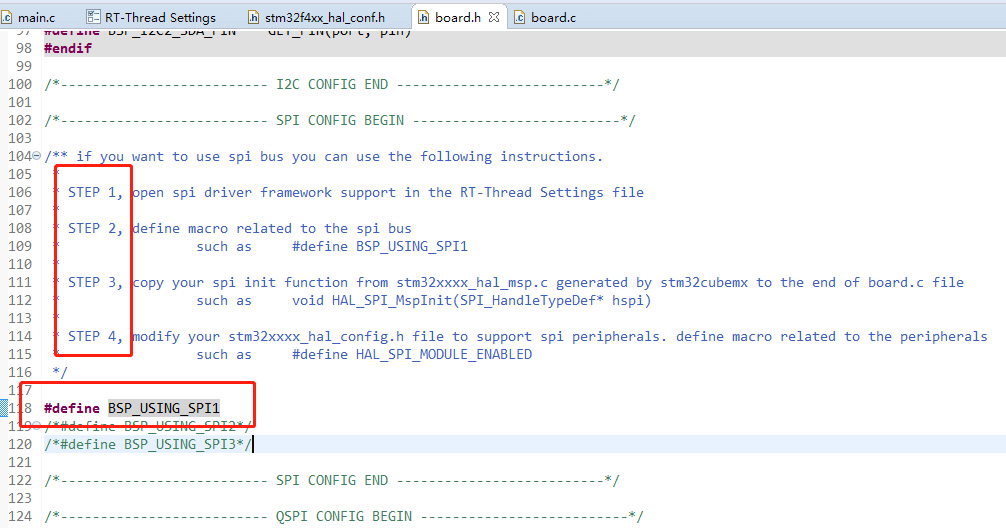1006x528 pixels.
Task: Switch to stm32f4xx_hal_conf.h tab
Action: (x=325, y=17)
